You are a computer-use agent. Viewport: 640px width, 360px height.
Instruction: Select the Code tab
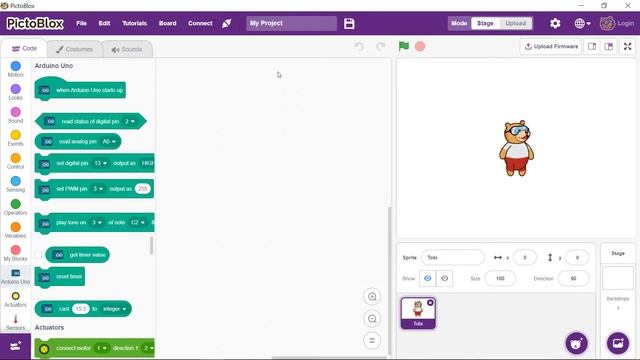(24, 49)
